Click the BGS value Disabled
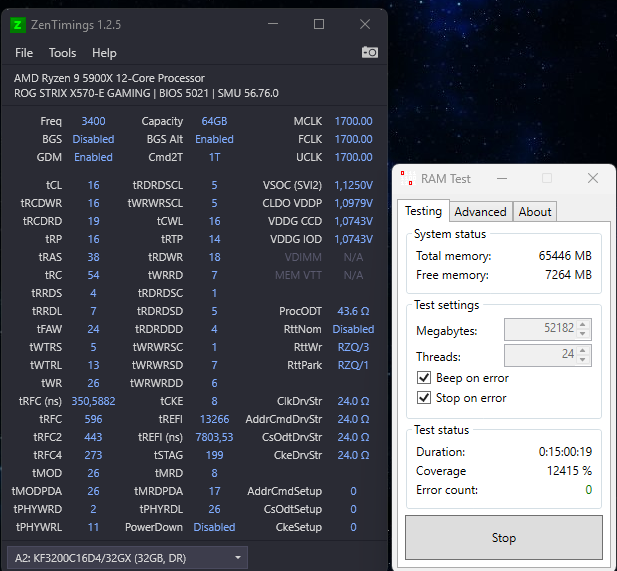Viewport: 617px width, 571px height. pyautogui.click(x=93, y=139)
